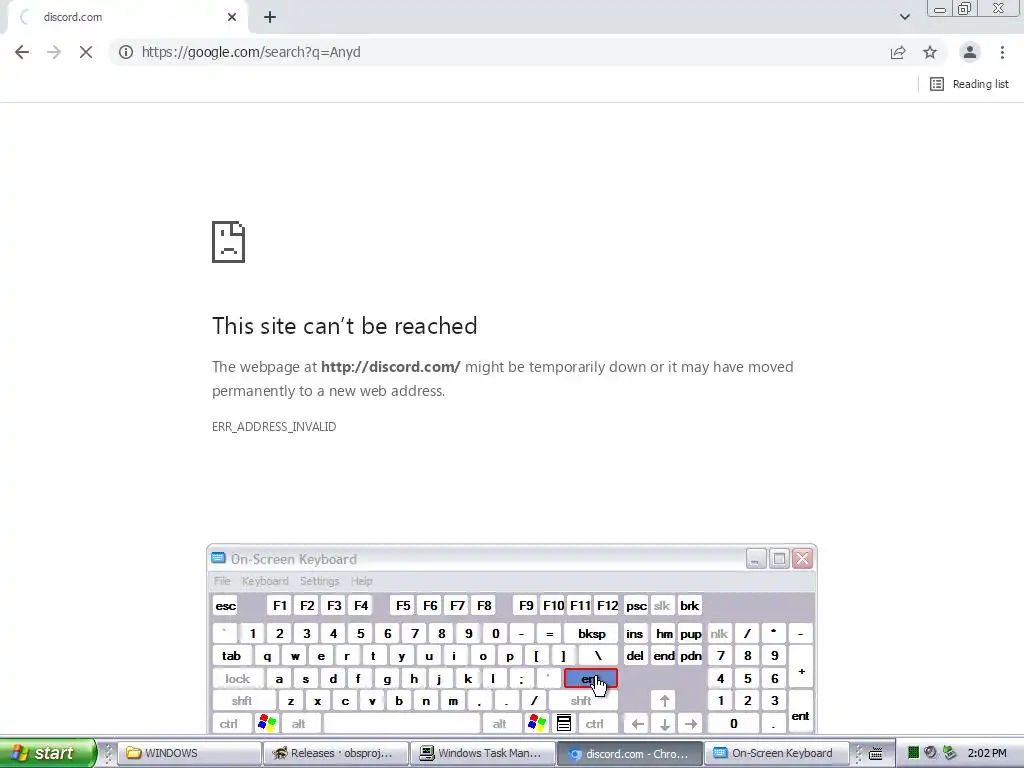
Task: Open Chrome's three-dot menu
Action: (1002, 52)
